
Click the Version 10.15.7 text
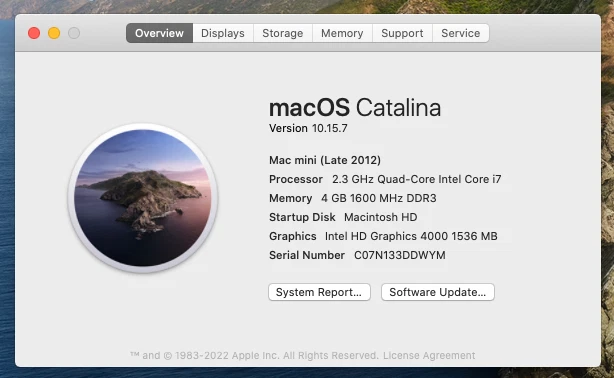[308, 128]
